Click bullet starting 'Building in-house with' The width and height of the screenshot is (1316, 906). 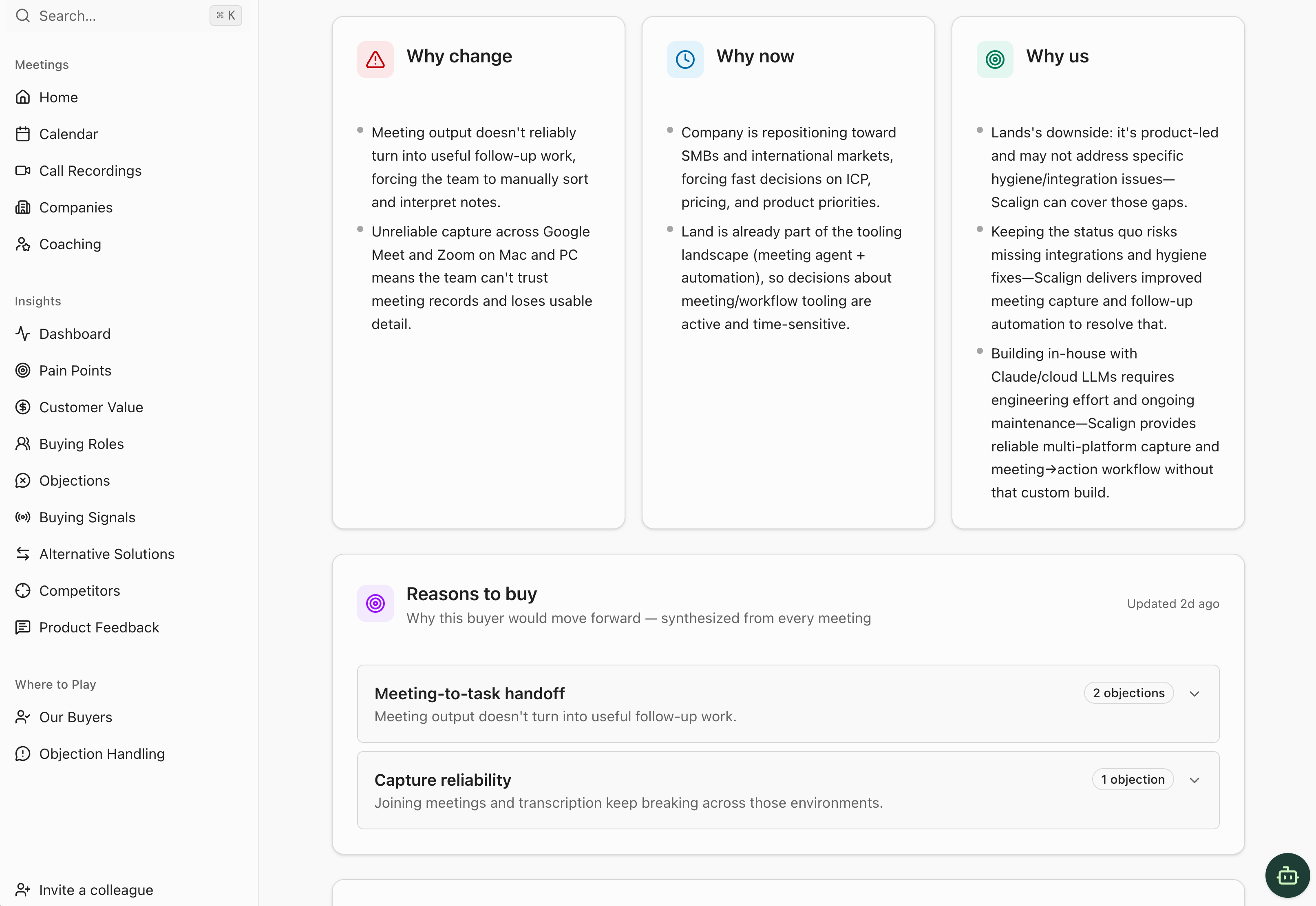coord(1105,423)
